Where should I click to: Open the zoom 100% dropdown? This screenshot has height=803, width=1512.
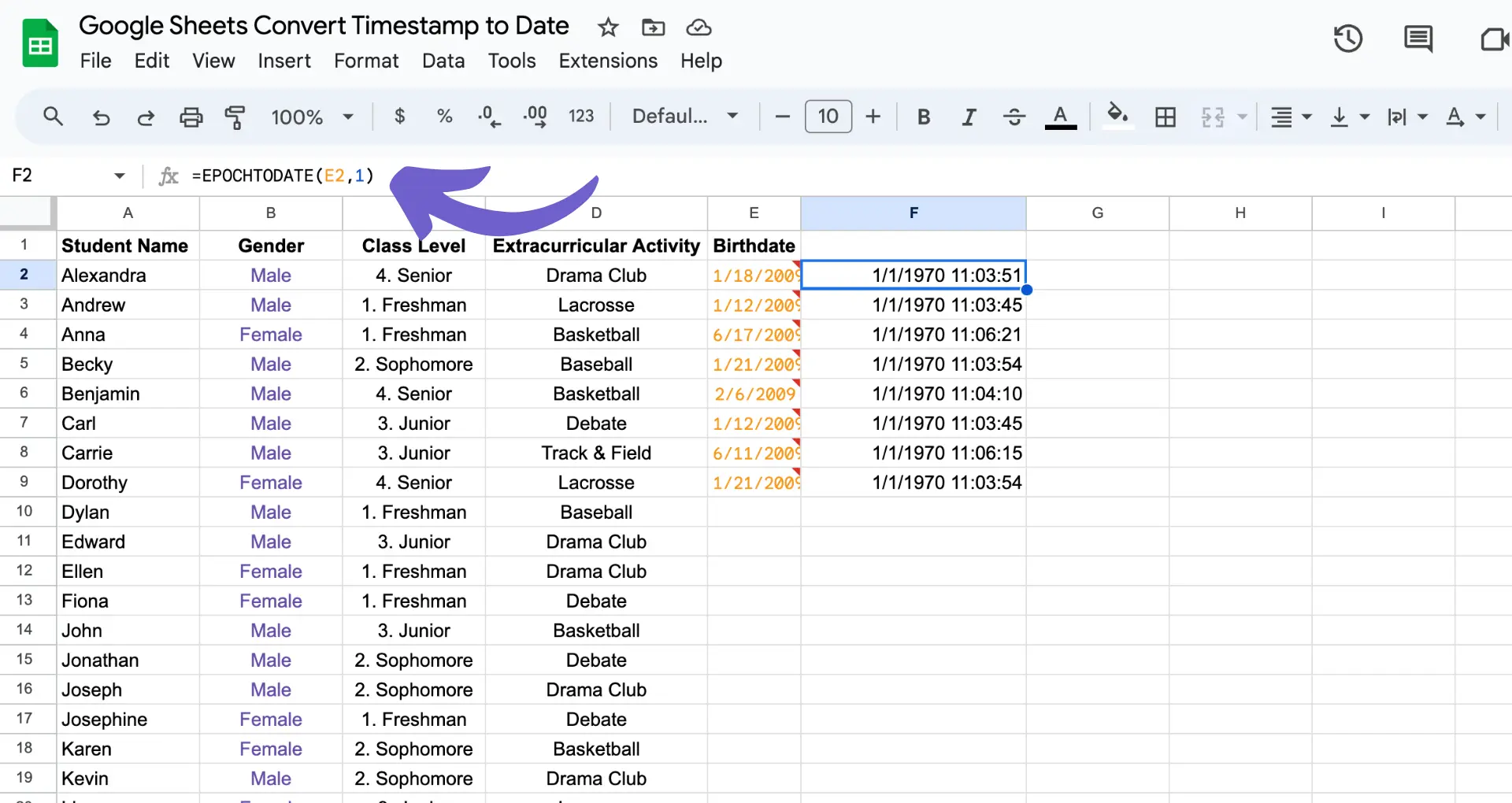(312, 117)
